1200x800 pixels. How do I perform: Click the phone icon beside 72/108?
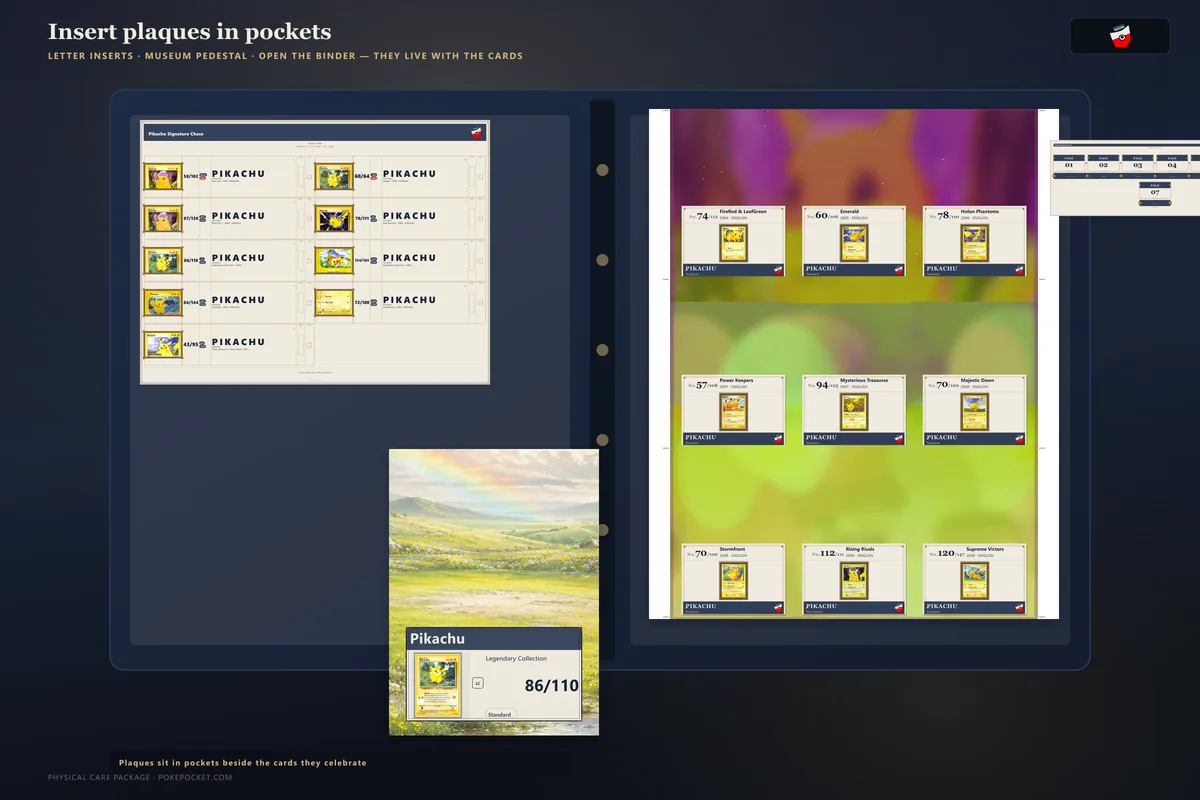click(374, 302)
